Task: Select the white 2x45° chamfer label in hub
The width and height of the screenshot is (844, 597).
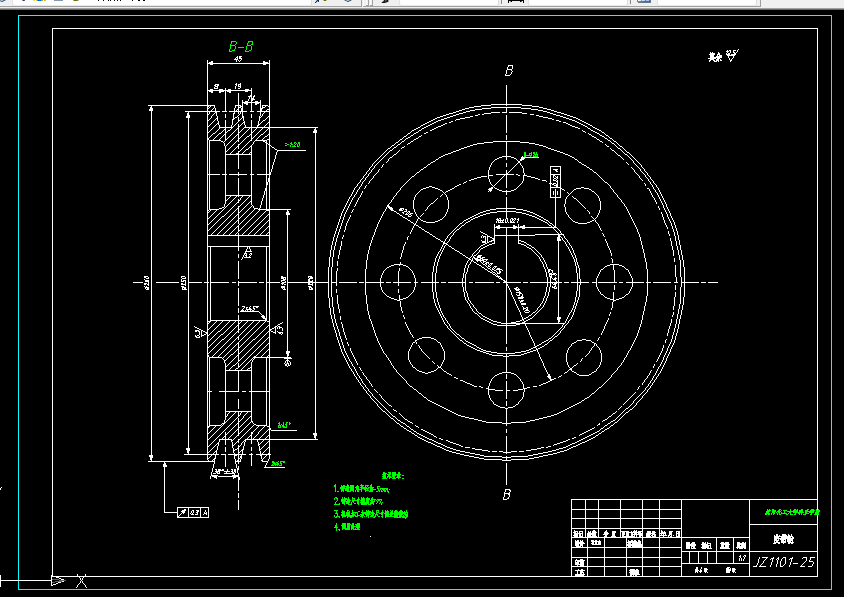Action: pos(250,309)
